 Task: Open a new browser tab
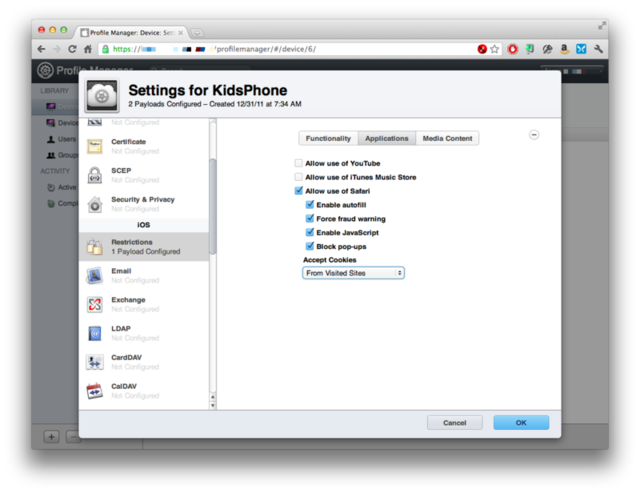(x=197, y=33)
